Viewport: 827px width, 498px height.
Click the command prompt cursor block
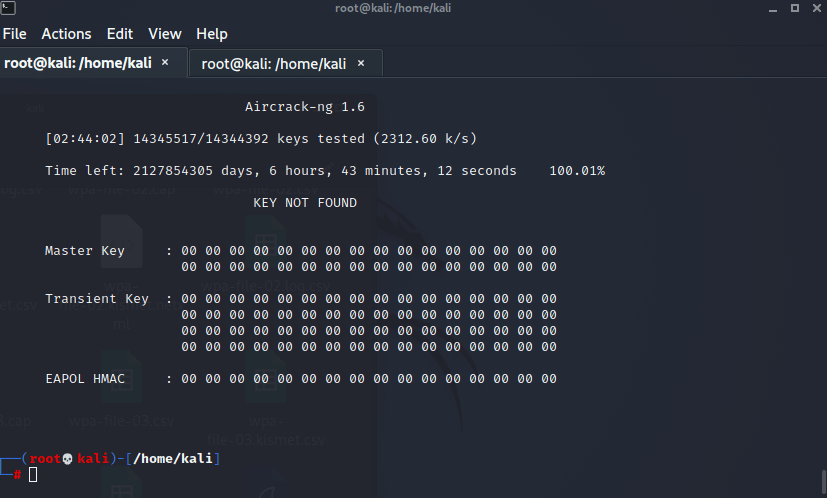tap(33, 474)
